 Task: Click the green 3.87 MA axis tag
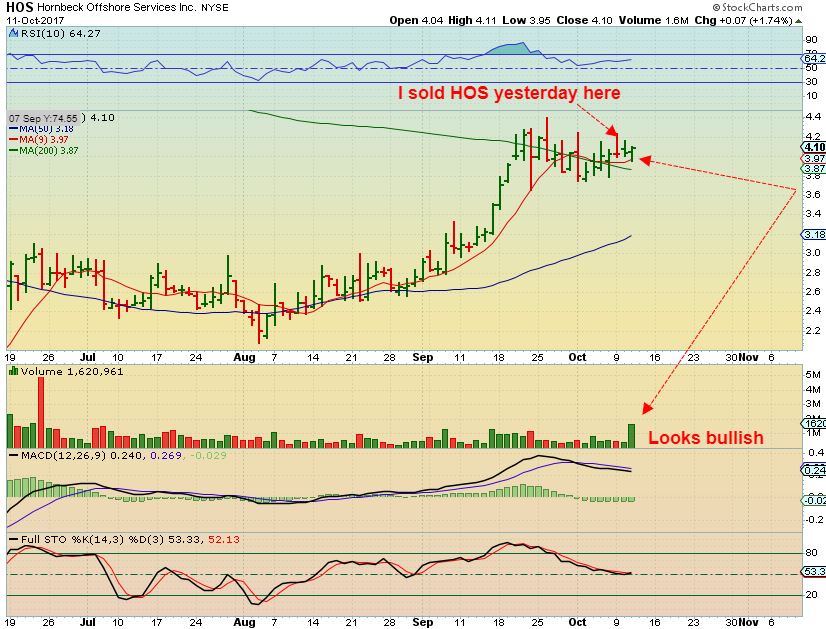coord(814,169)
